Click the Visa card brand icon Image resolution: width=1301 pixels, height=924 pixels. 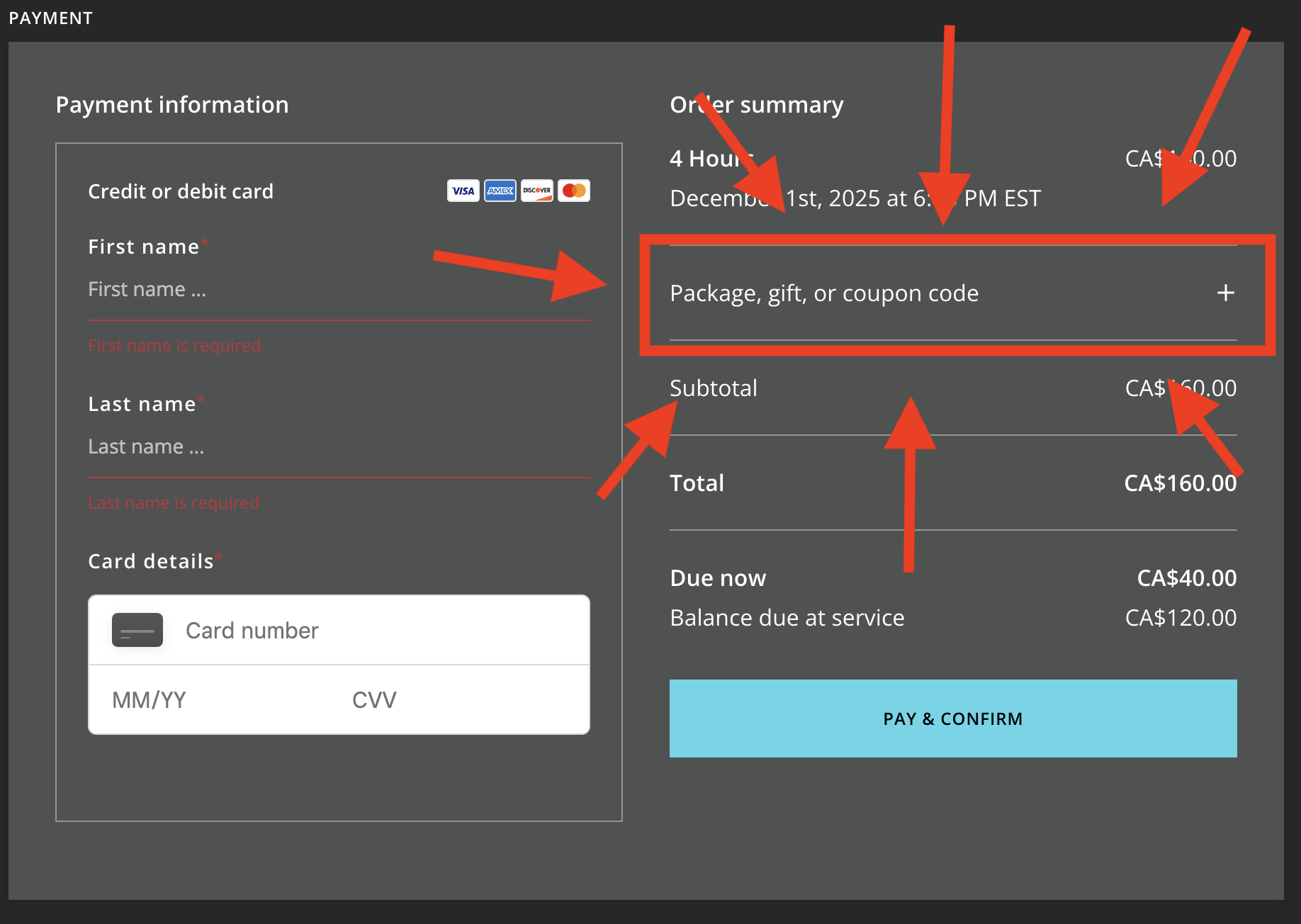(x=463, y=191)
